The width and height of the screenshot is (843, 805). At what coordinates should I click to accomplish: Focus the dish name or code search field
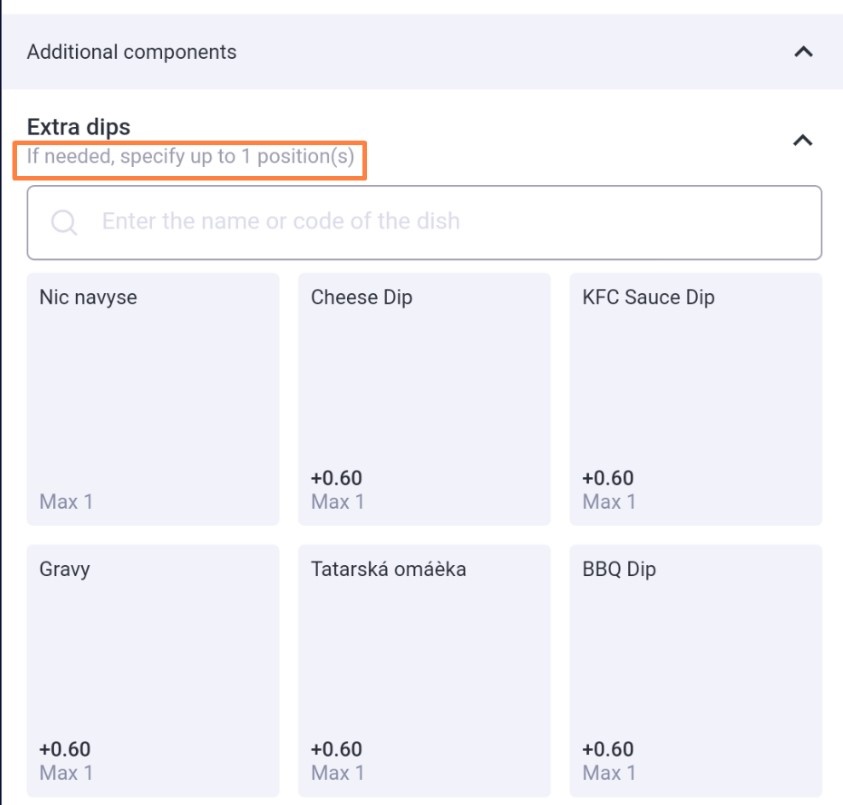pos(424,222)
